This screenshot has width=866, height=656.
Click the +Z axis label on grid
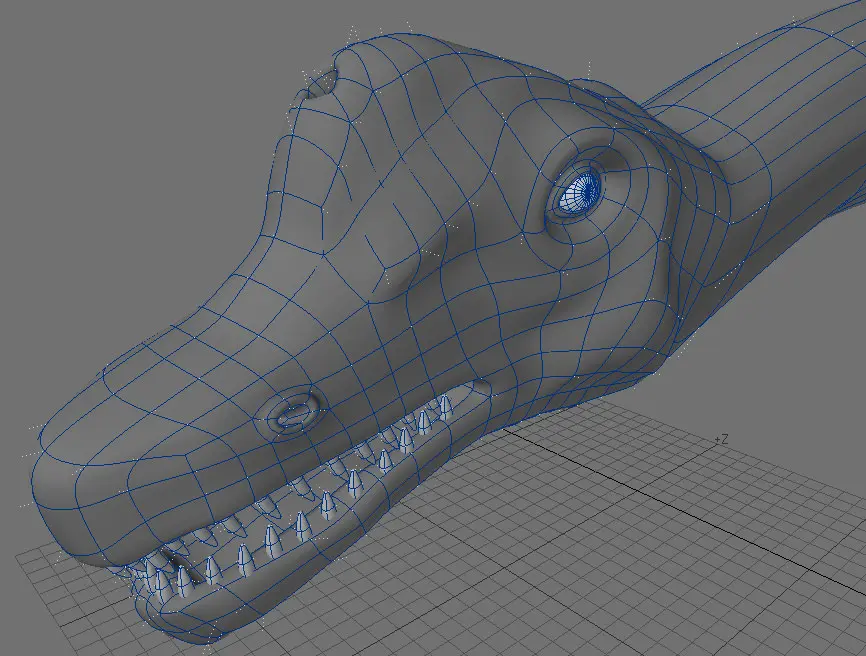(x=721, y=440)
